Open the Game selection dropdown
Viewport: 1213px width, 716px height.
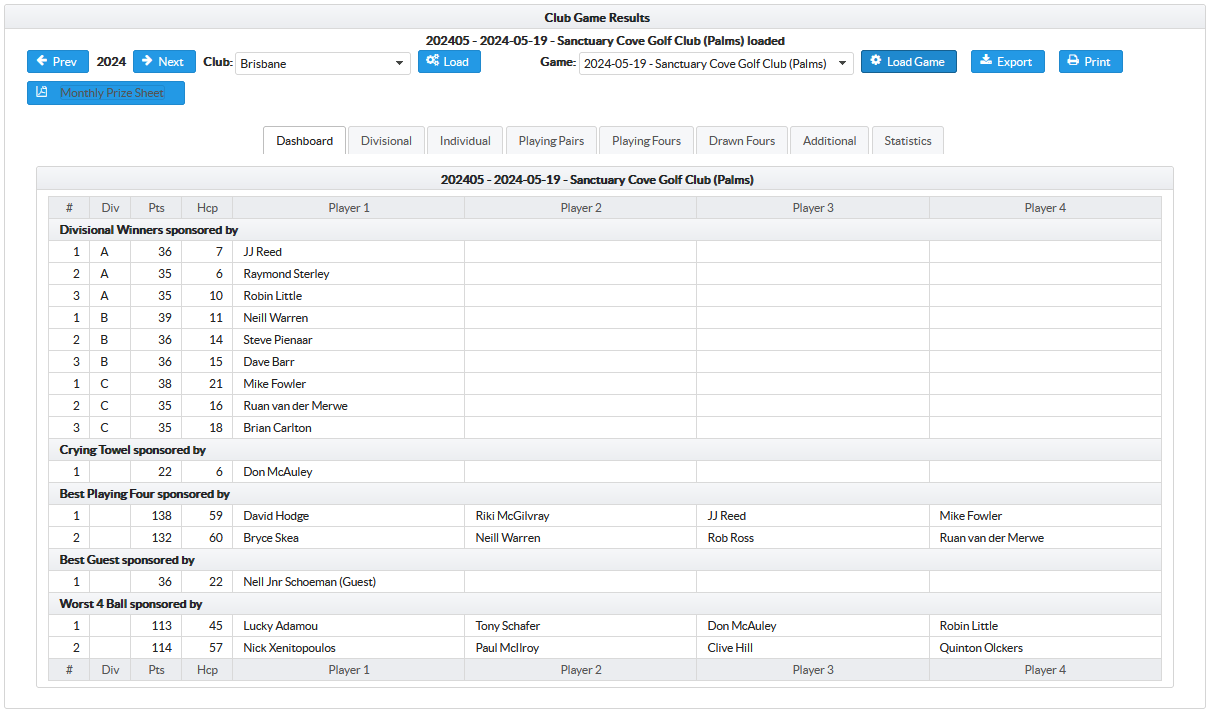pos(716,64)
